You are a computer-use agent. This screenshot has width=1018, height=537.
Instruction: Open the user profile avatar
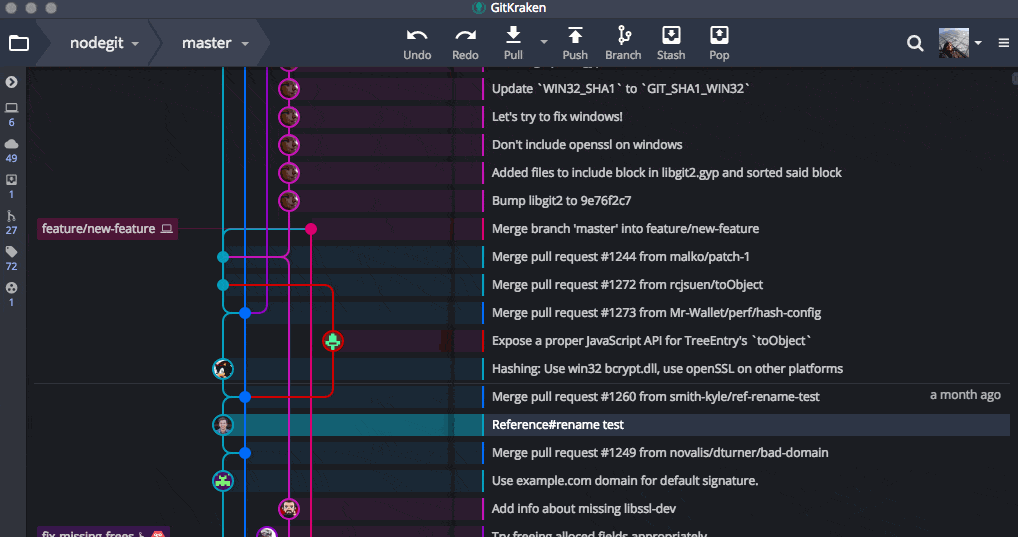954,43
